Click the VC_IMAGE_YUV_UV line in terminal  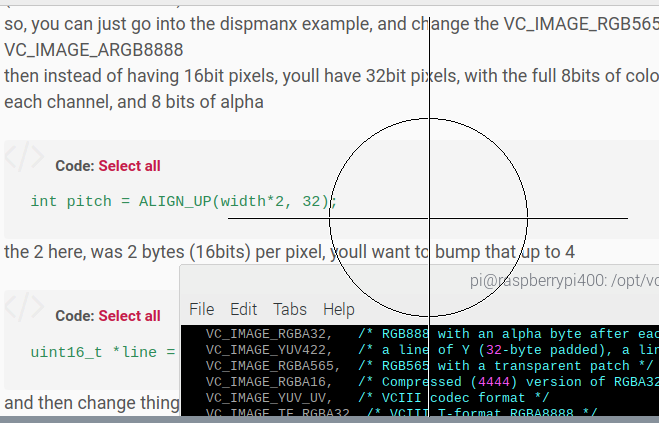click(x=377, y=398)
